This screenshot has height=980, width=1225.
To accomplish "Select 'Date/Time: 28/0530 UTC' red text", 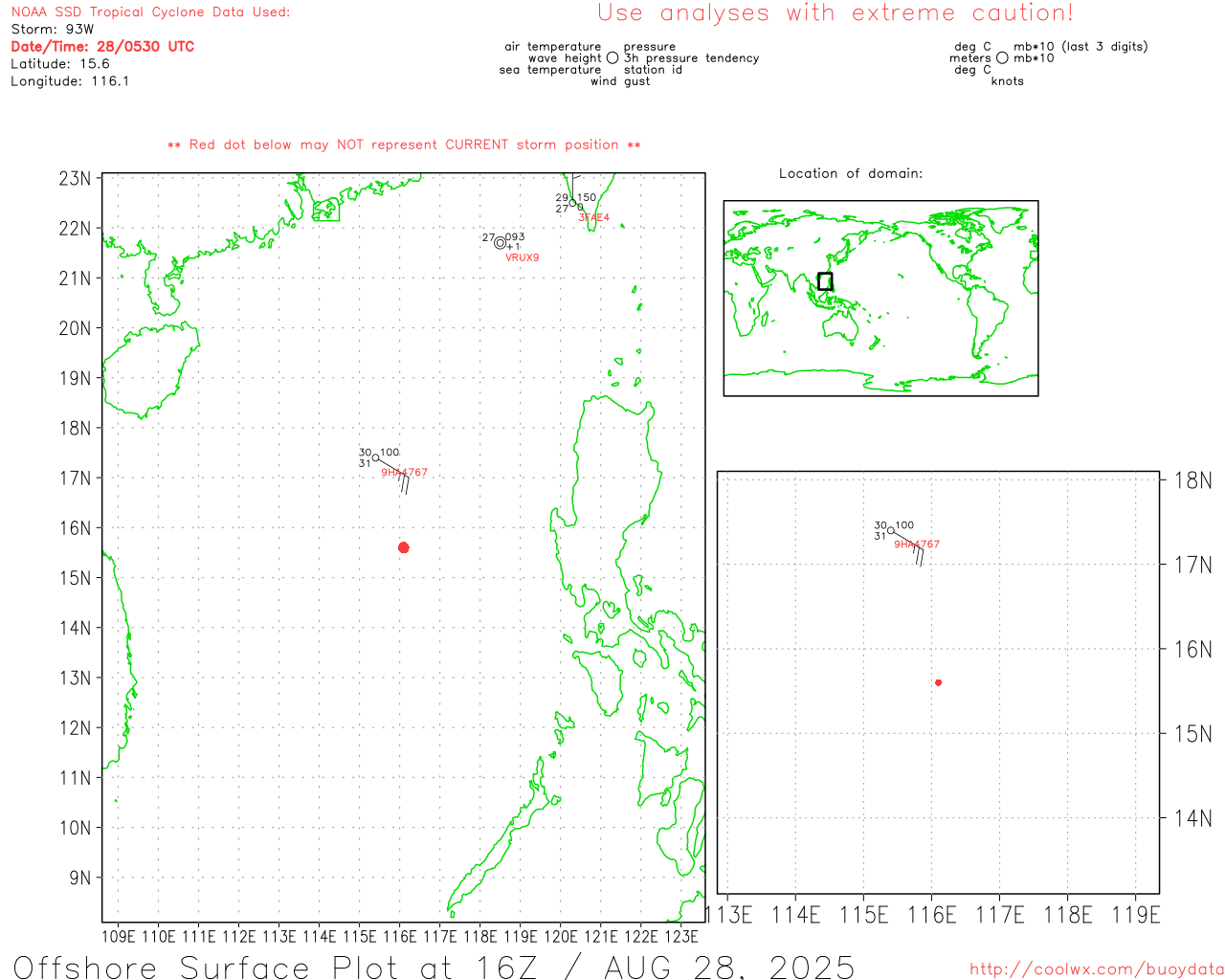I will pos(102,46).
